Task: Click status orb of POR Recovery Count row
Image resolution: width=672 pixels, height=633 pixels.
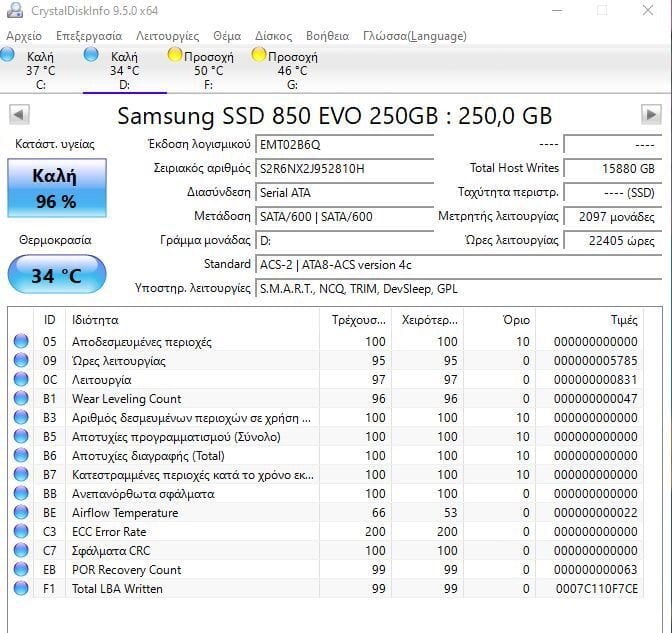Action: tap(21, 570)
